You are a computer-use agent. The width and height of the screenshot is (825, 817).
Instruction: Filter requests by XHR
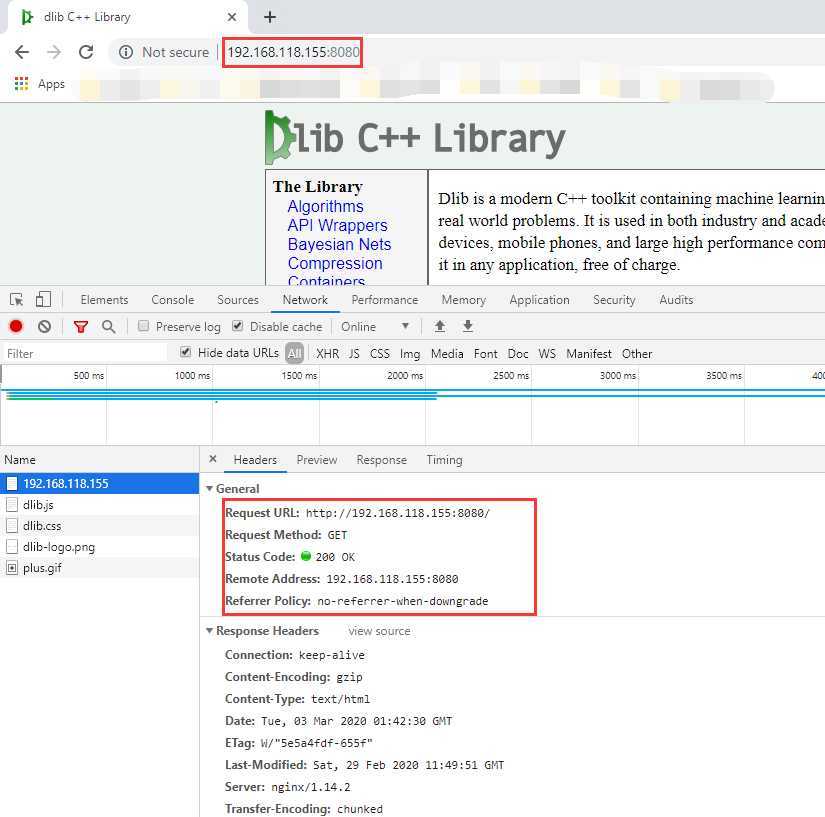[327, 354]
